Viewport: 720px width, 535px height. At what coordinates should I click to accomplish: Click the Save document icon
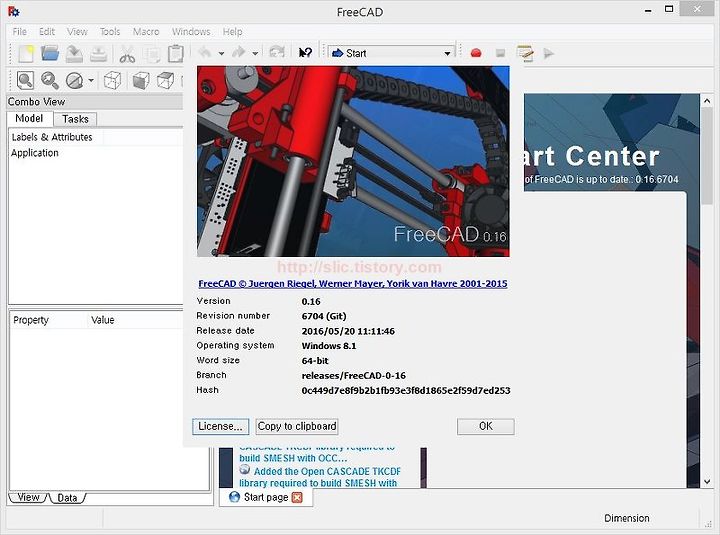point(74,54)
